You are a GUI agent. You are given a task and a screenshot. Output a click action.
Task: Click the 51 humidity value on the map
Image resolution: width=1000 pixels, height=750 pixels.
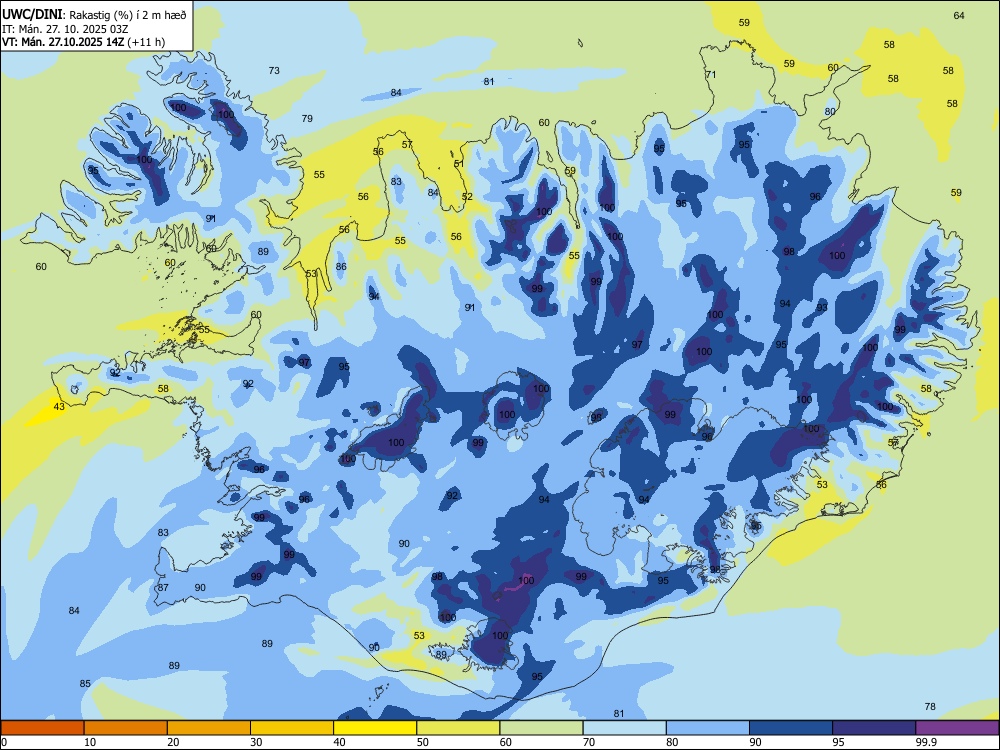pyautogui.click(x=459, y=164)
